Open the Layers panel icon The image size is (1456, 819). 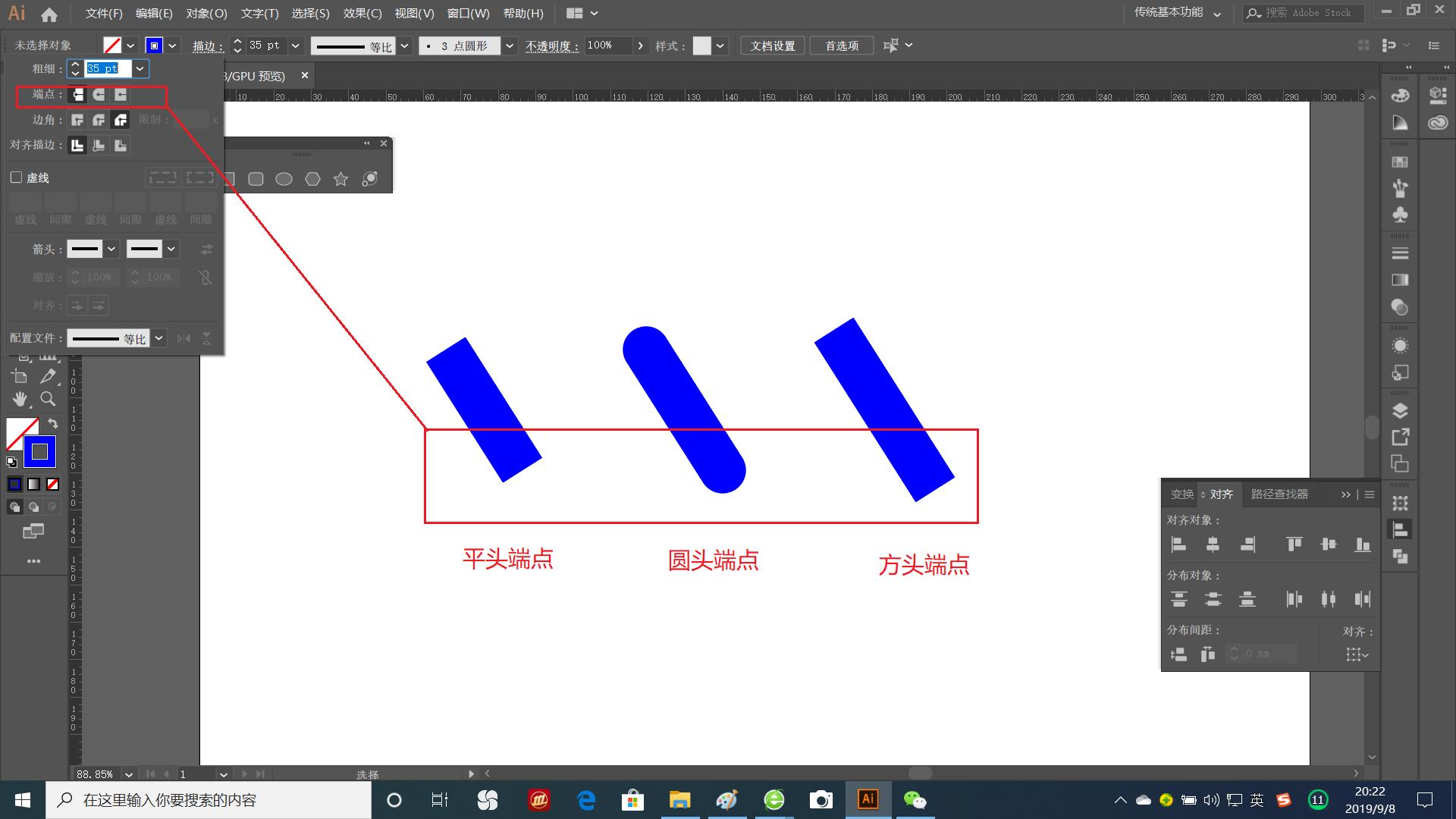(x=1400, y=412)
